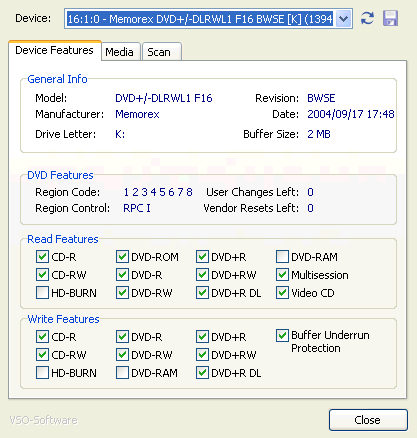417x438 pixels.
Task: Toggle HD-BURN checkbox under Write Features
Action: click(x=42, y=373)
